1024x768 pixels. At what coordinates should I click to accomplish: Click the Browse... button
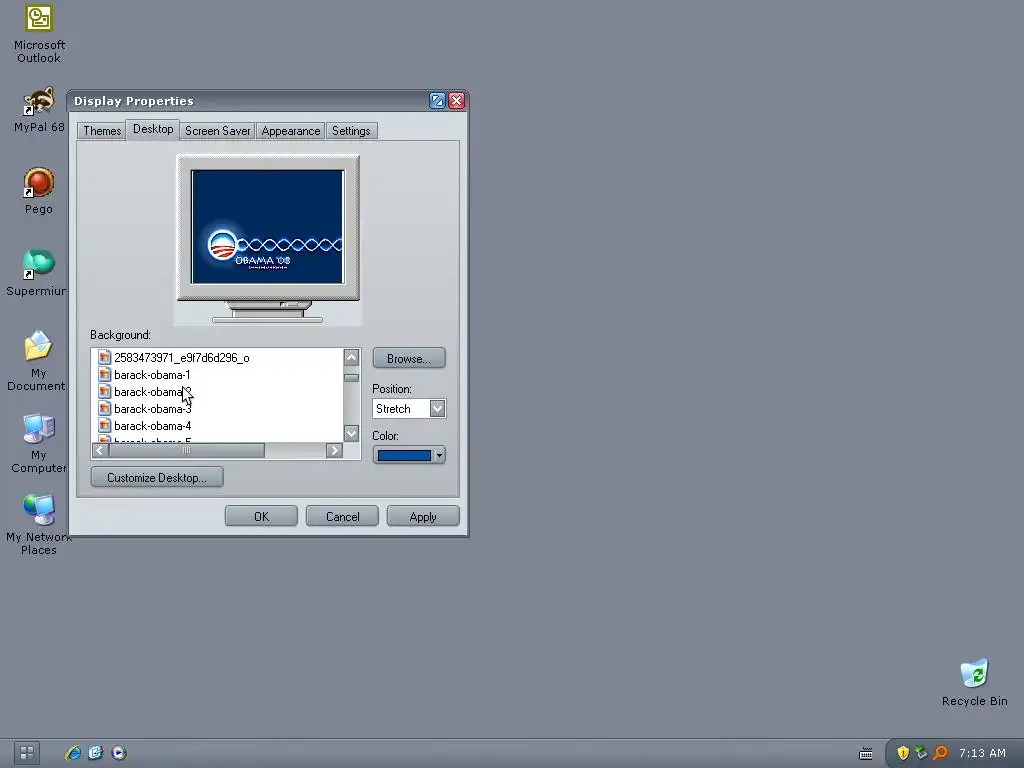(409, 359)
